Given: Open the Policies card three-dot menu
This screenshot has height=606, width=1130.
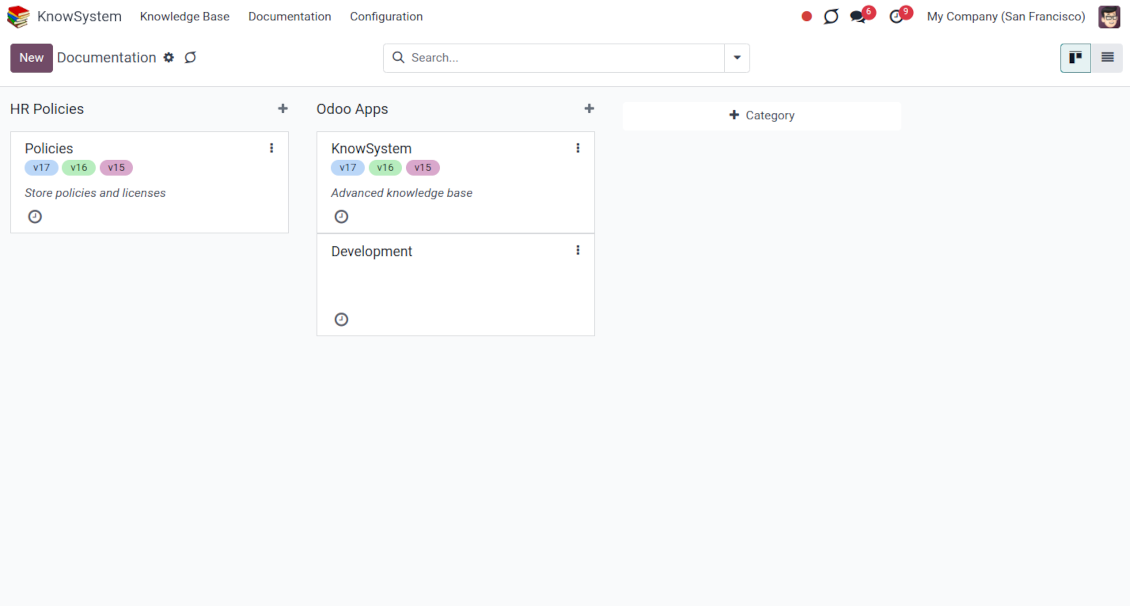Looking at the screenshot, I should (x=271, y=148).
